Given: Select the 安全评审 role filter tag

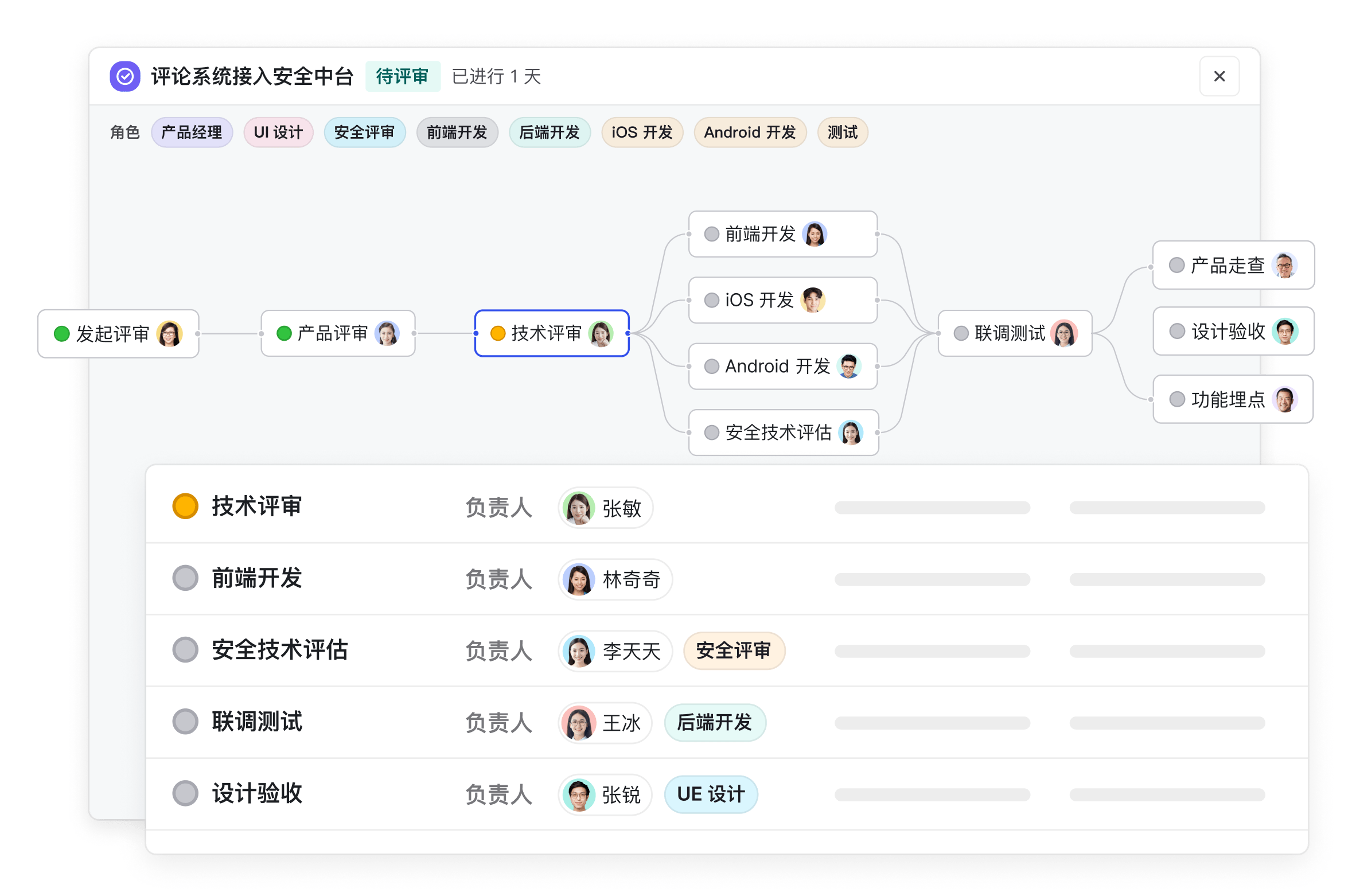Looking at the screenshot, I should point(365,133).
